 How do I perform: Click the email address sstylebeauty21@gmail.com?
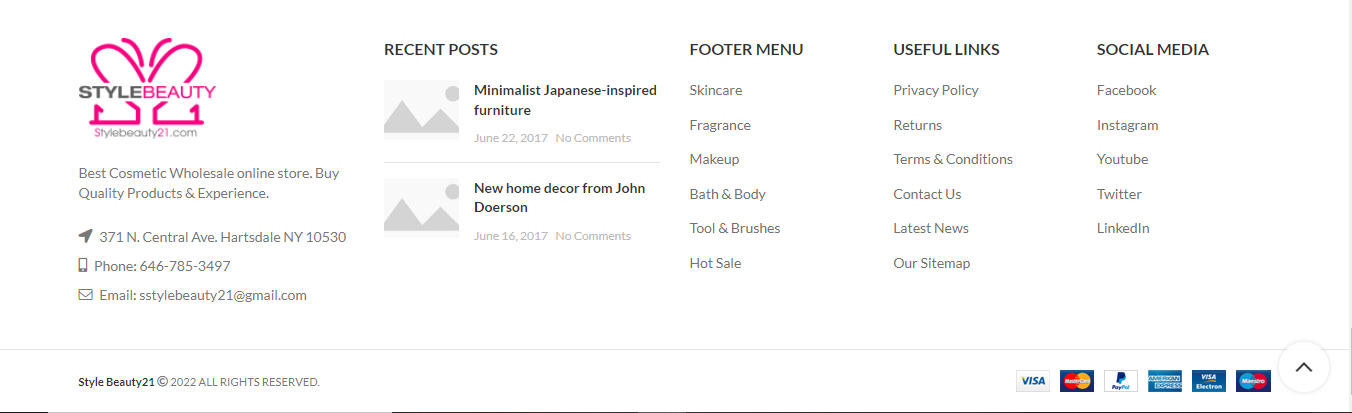pos(223,295)
